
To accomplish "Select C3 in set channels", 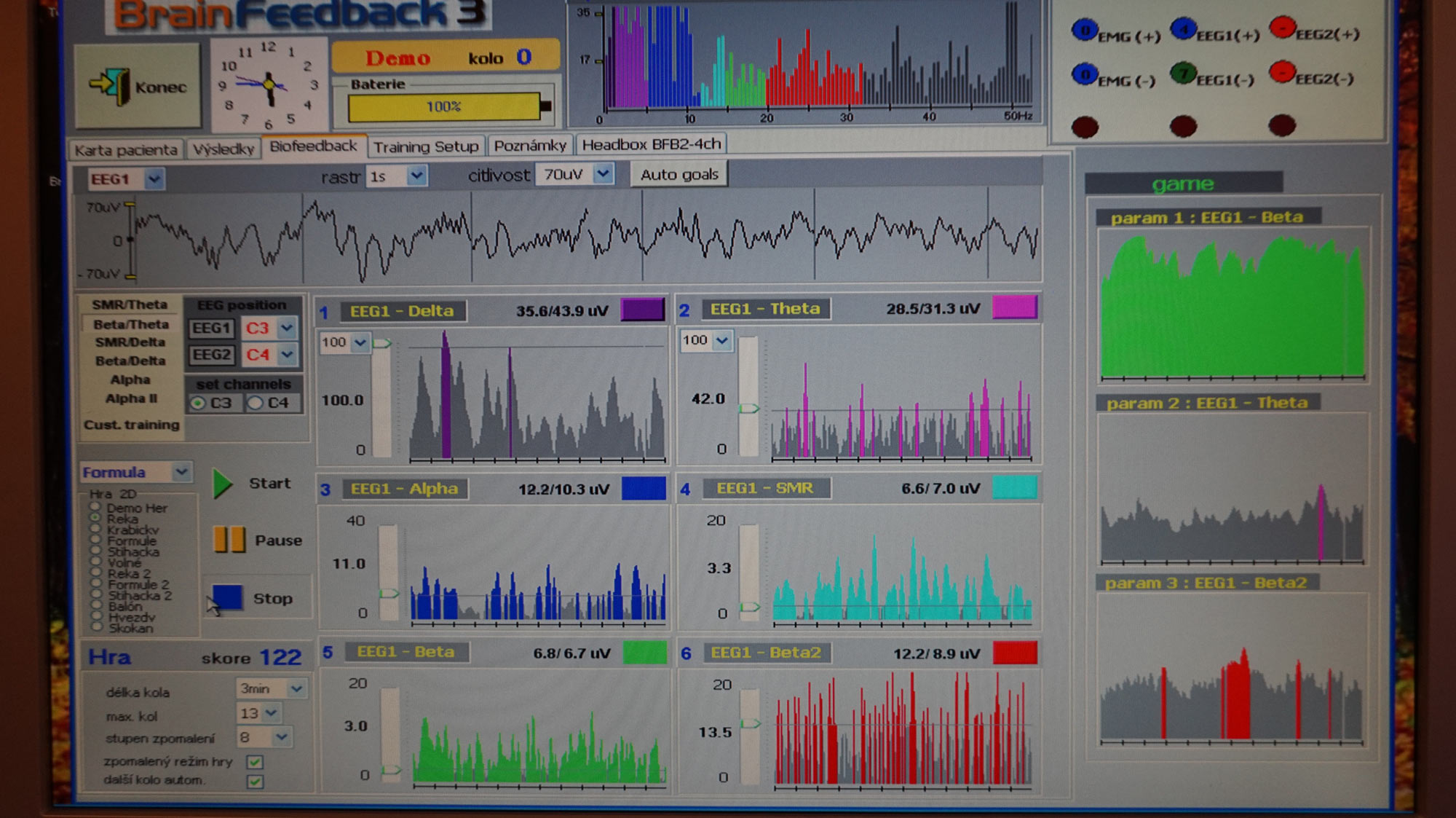I will coord(197,403).
